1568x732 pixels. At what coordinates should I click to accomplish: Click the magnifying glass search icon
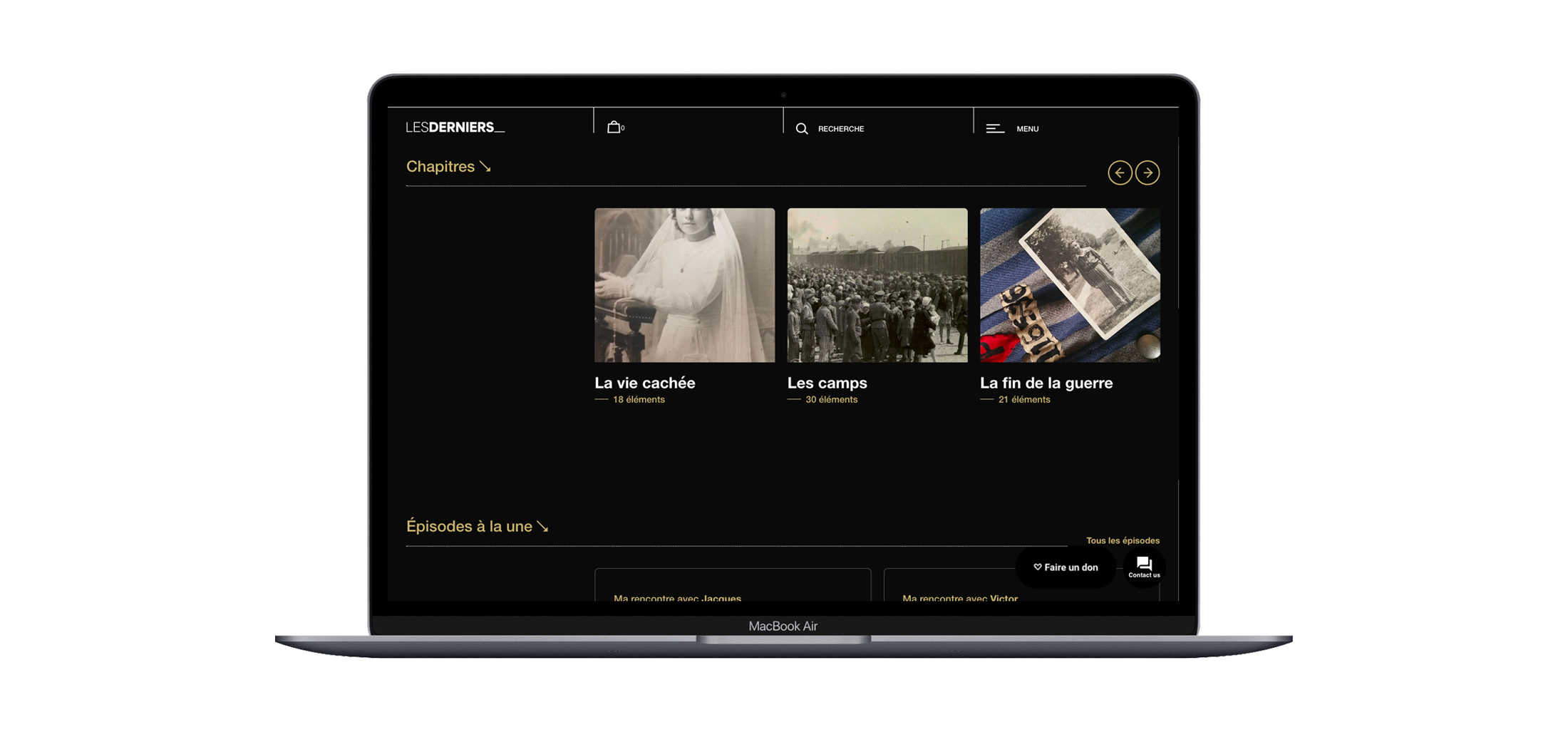[802, 129]
